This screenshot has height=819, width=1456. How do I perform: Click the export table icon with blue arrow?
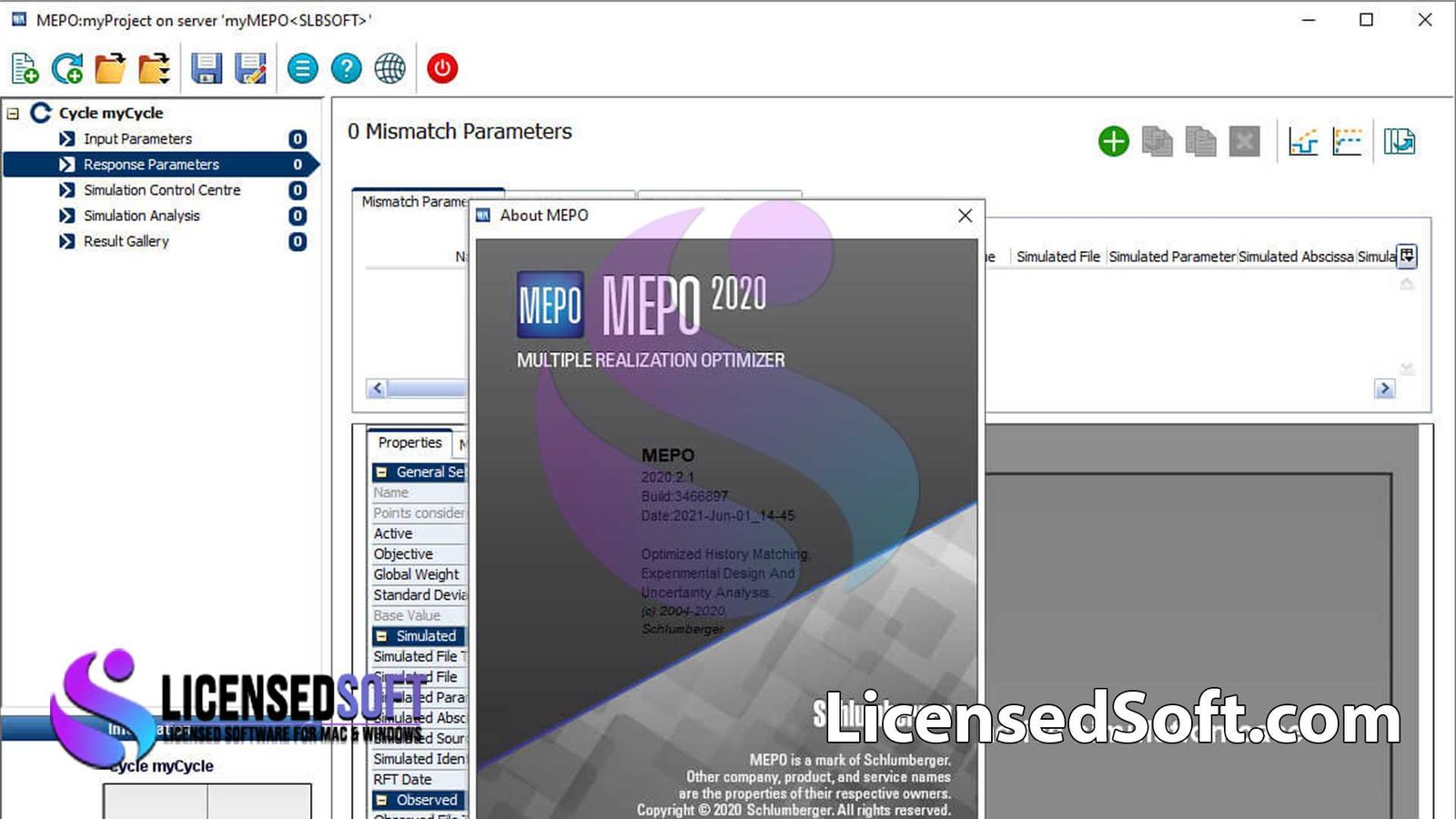pyautogui.click(x=1400, y=141)
